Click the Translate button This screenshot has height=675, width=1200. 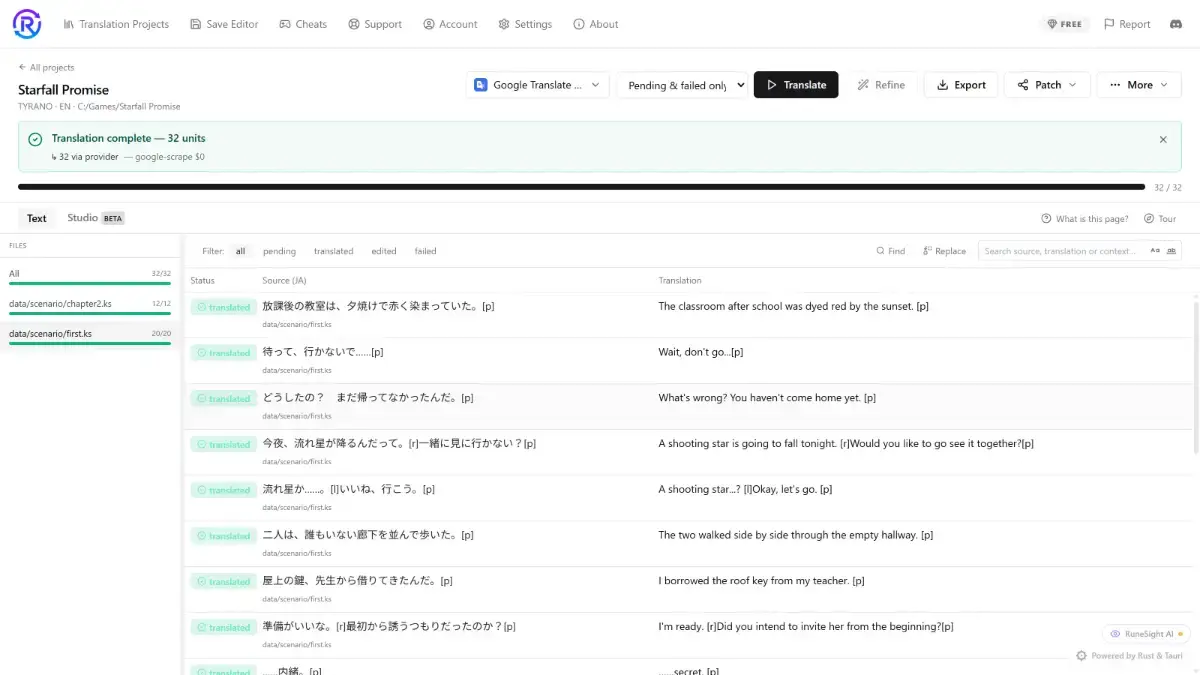coord(796,85)
